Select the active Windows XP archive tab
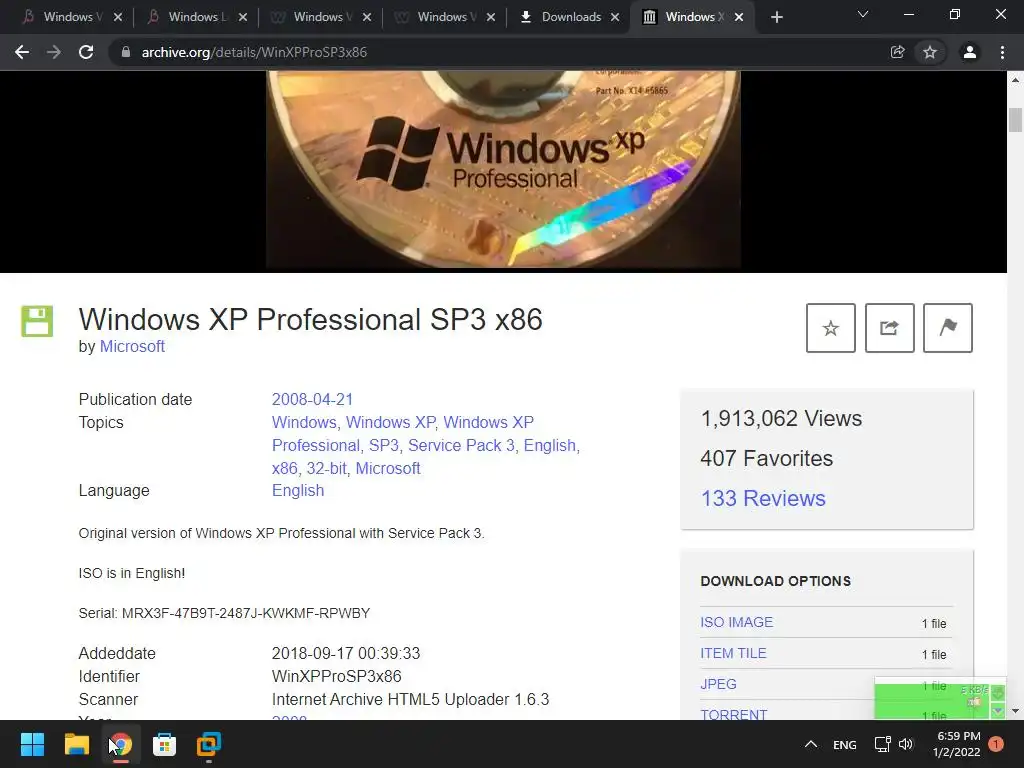This screenshot has width=1024, height=768. (x=692, y=17)
